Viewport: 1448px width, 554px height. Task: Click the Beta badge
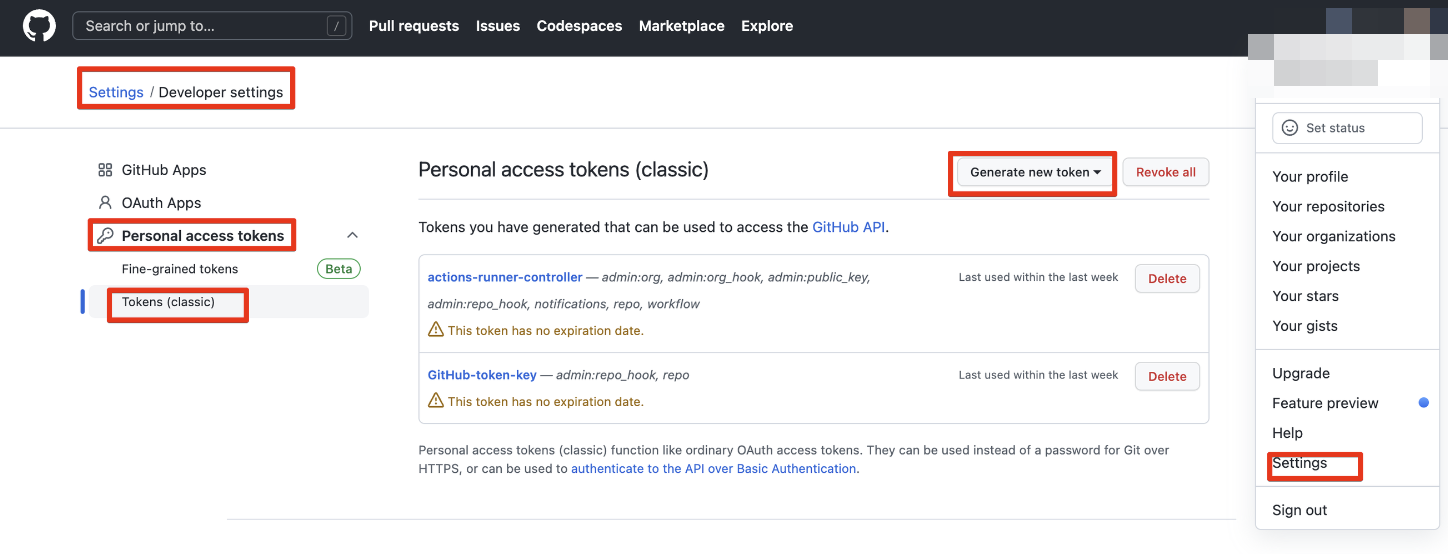pos(339,269)
